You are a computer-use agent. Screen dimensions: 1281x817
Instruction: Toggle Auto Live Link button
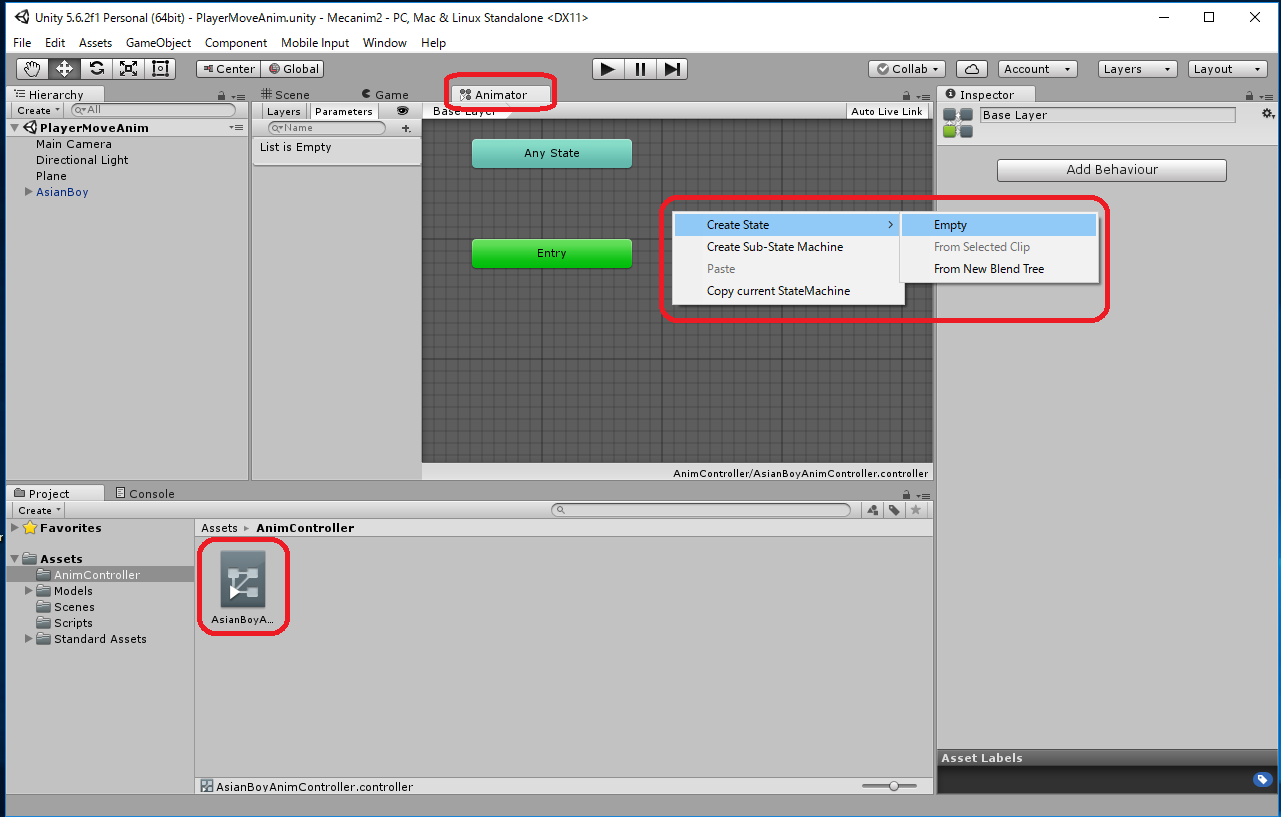click(887, 111)
